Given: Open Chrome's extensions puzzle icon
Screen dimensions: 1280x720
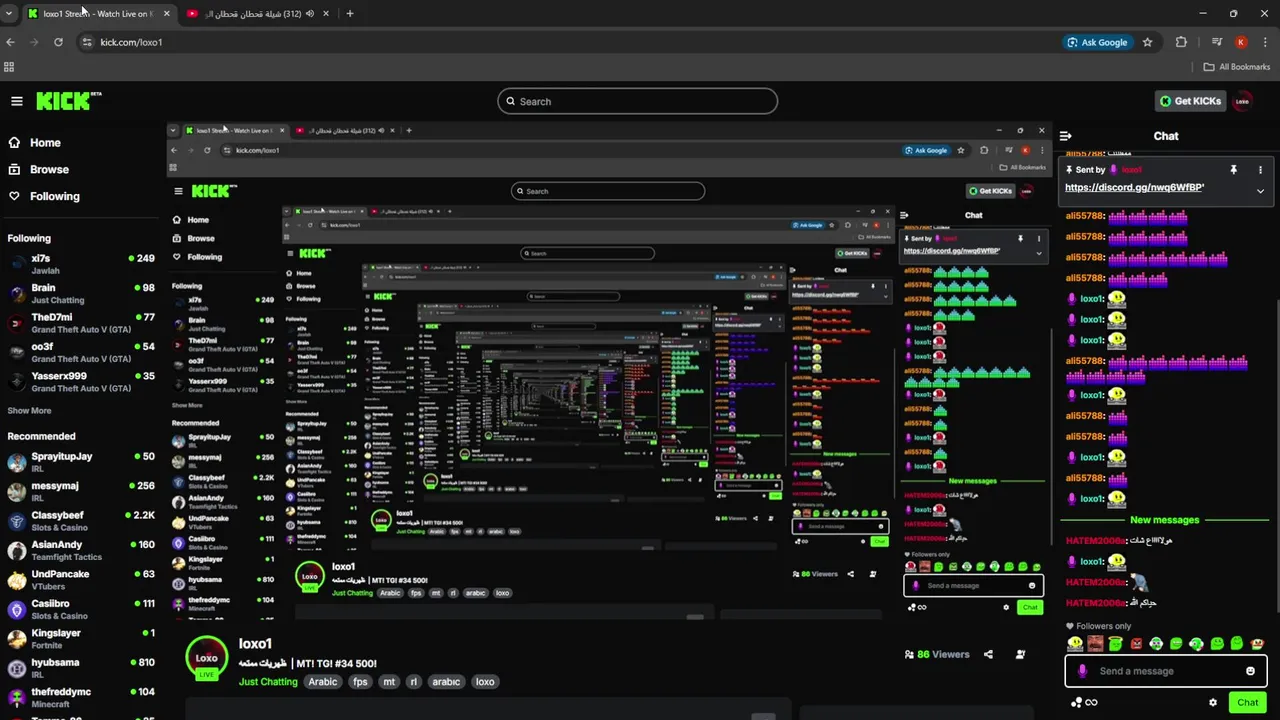Looking at the screenshot, I should [1181, 42].
